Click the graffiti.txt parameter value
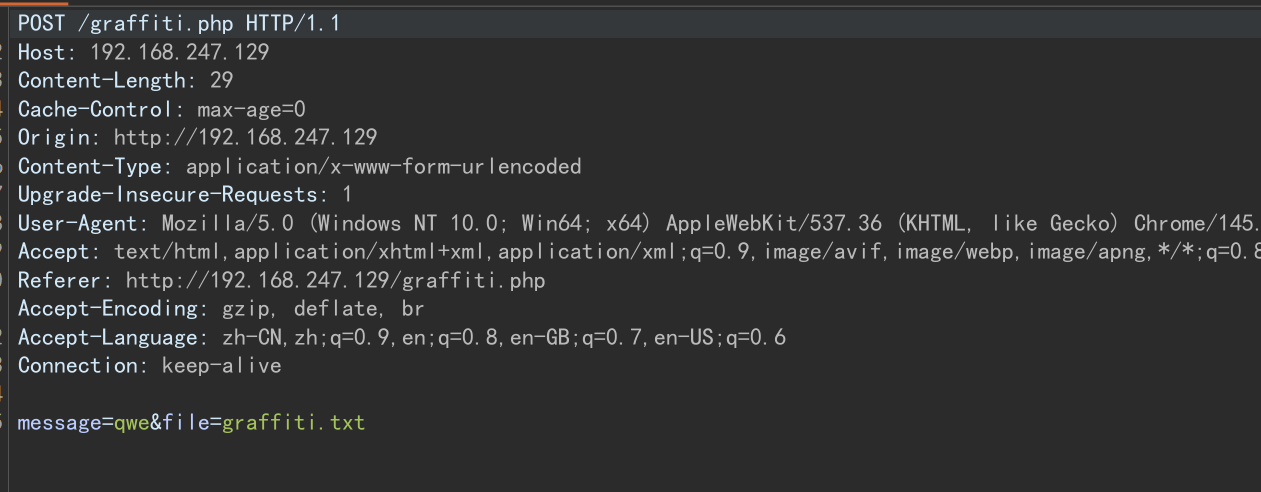 [x=293, y=423]
